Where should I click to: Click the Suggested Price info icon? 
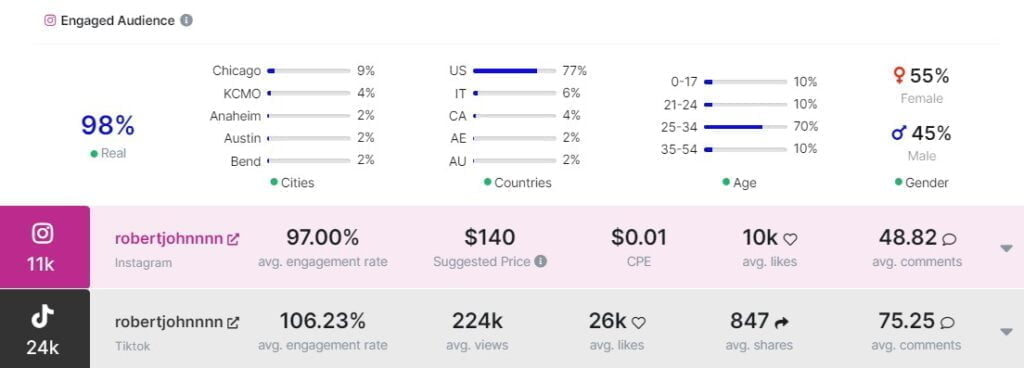click(x=540, y=262)
